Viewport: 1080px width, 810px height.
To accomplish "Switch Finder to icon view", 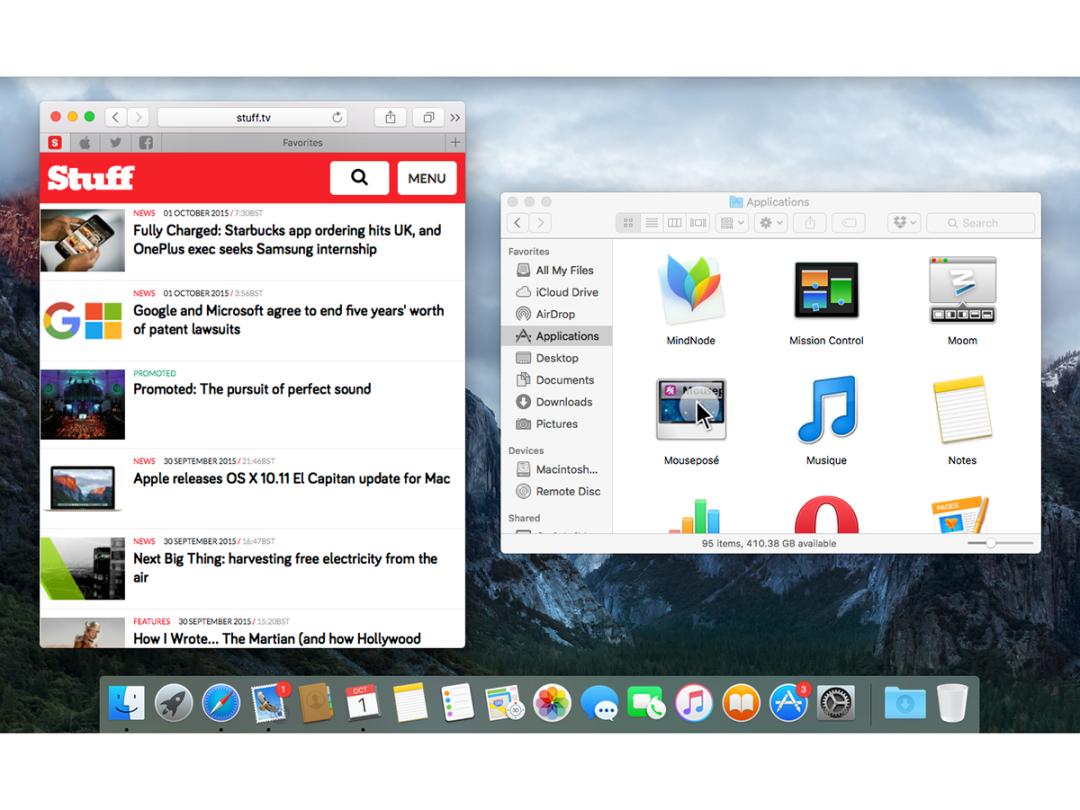I will coord(629,223).
